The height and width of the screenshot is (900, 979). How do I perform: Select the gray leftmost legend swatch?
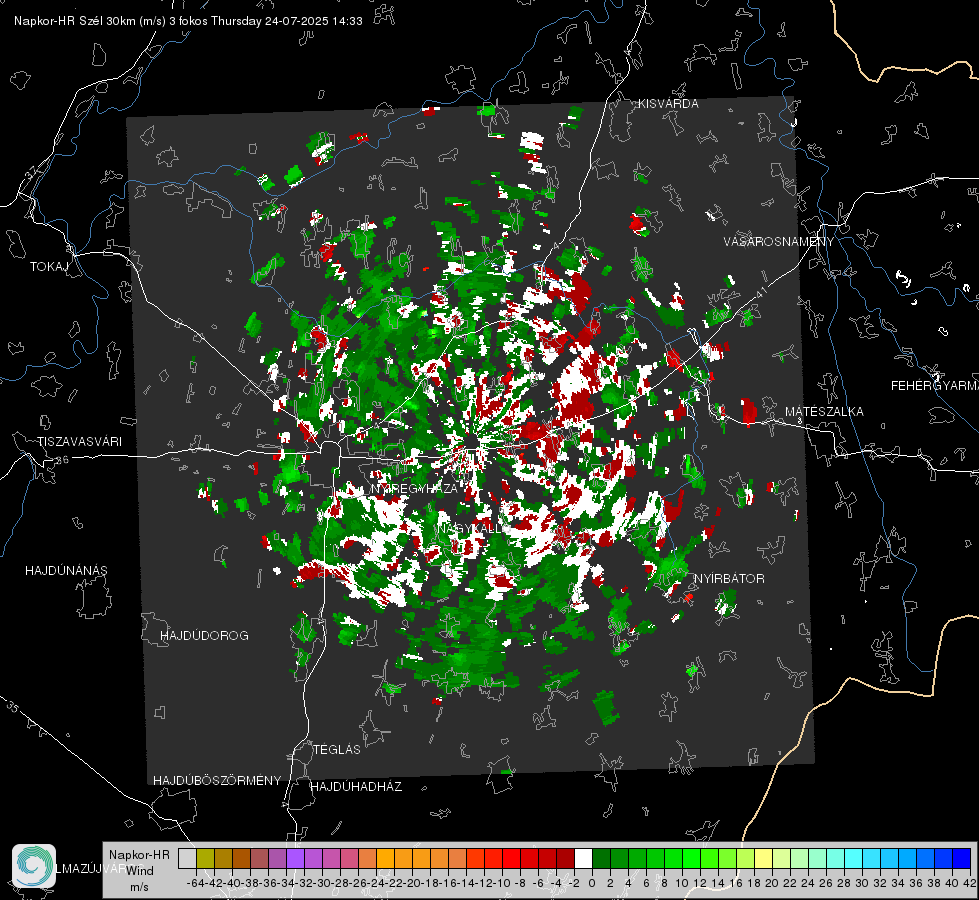pos(187,858)
